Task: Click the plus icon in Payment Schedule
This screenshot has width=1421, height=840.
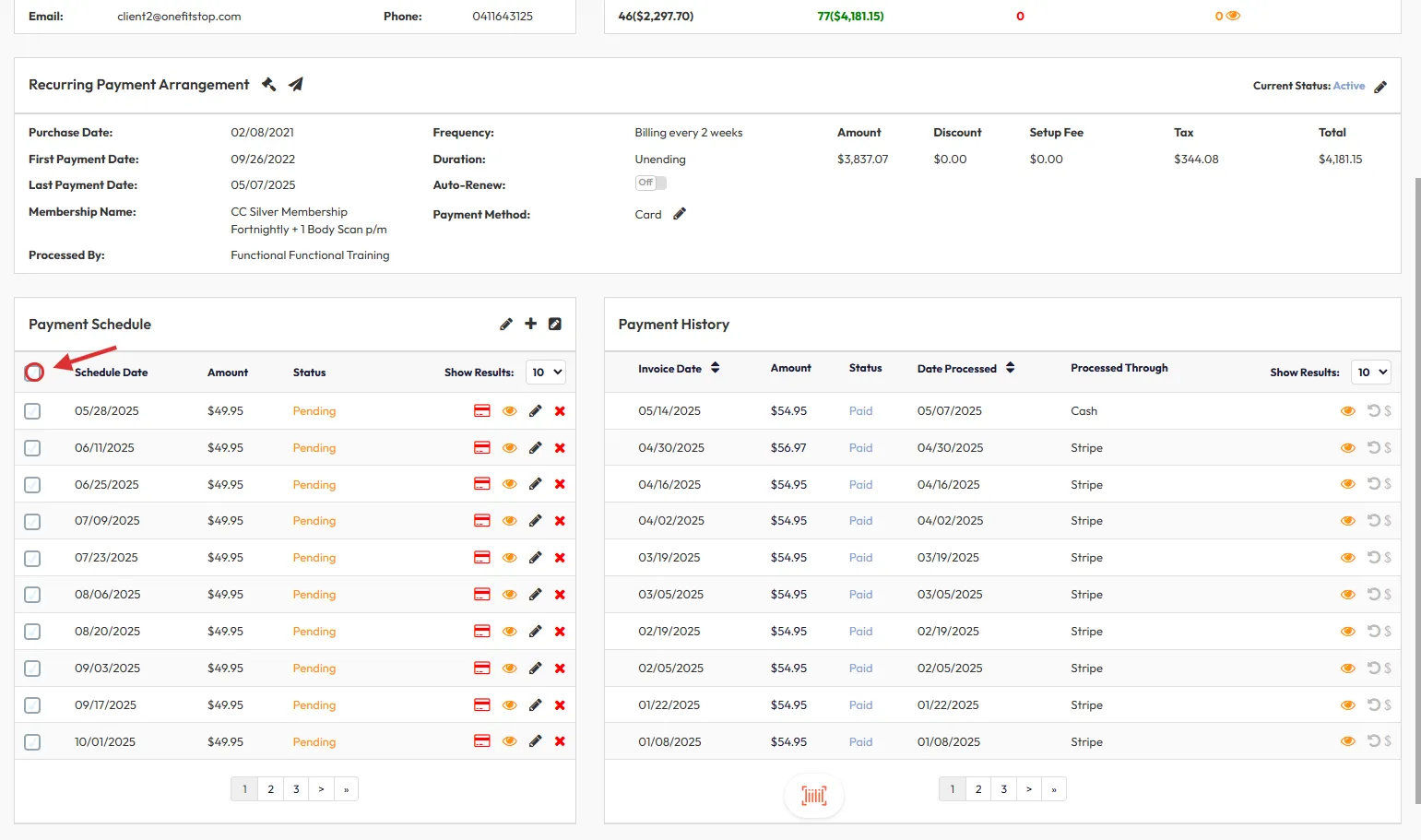Action: coord(530,324)
